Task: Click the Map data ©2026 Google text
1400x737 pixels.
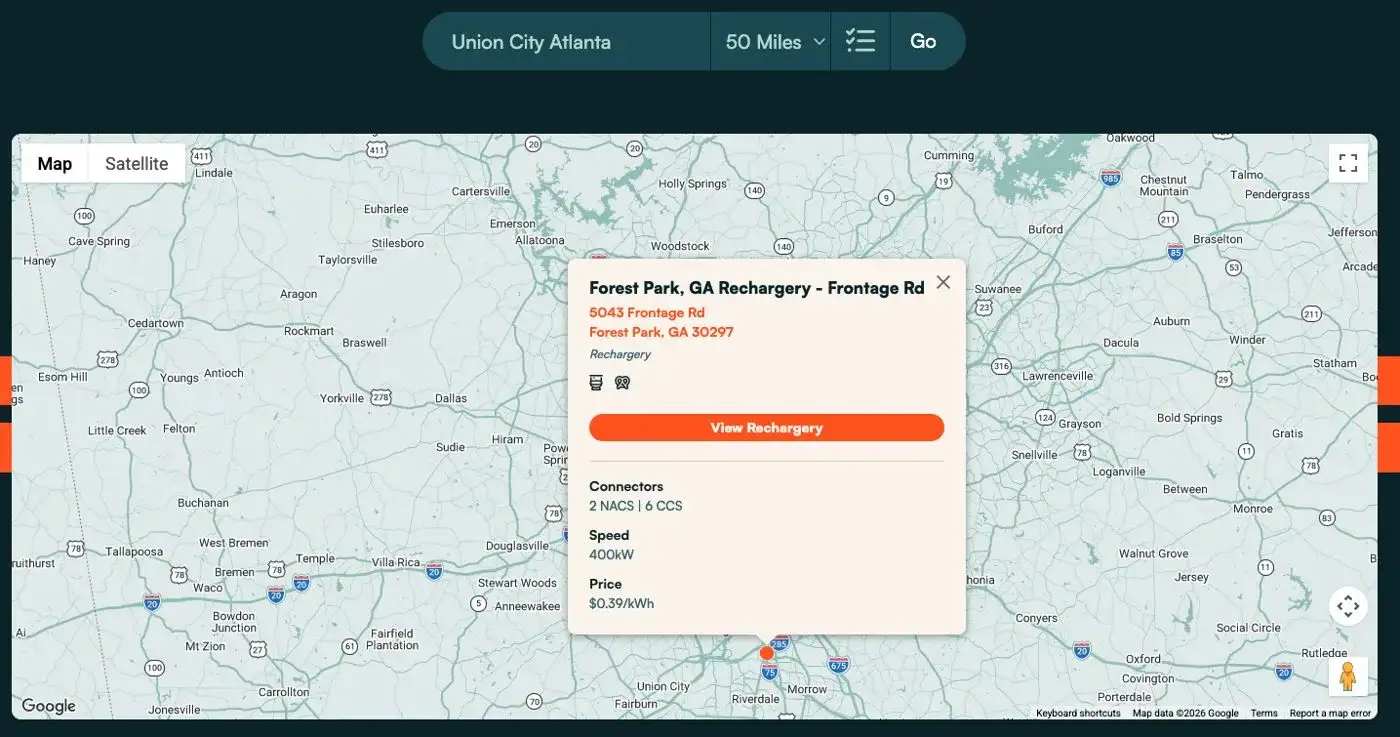Action: (1185, 713)
